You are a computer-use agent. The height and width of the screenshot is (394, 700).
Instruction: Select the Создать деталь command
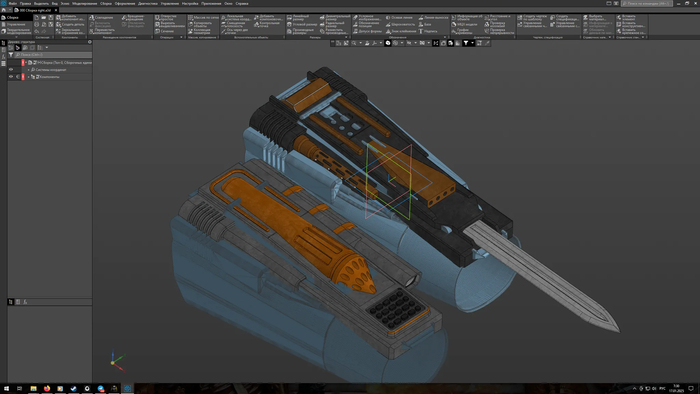(x=71, y=25)
